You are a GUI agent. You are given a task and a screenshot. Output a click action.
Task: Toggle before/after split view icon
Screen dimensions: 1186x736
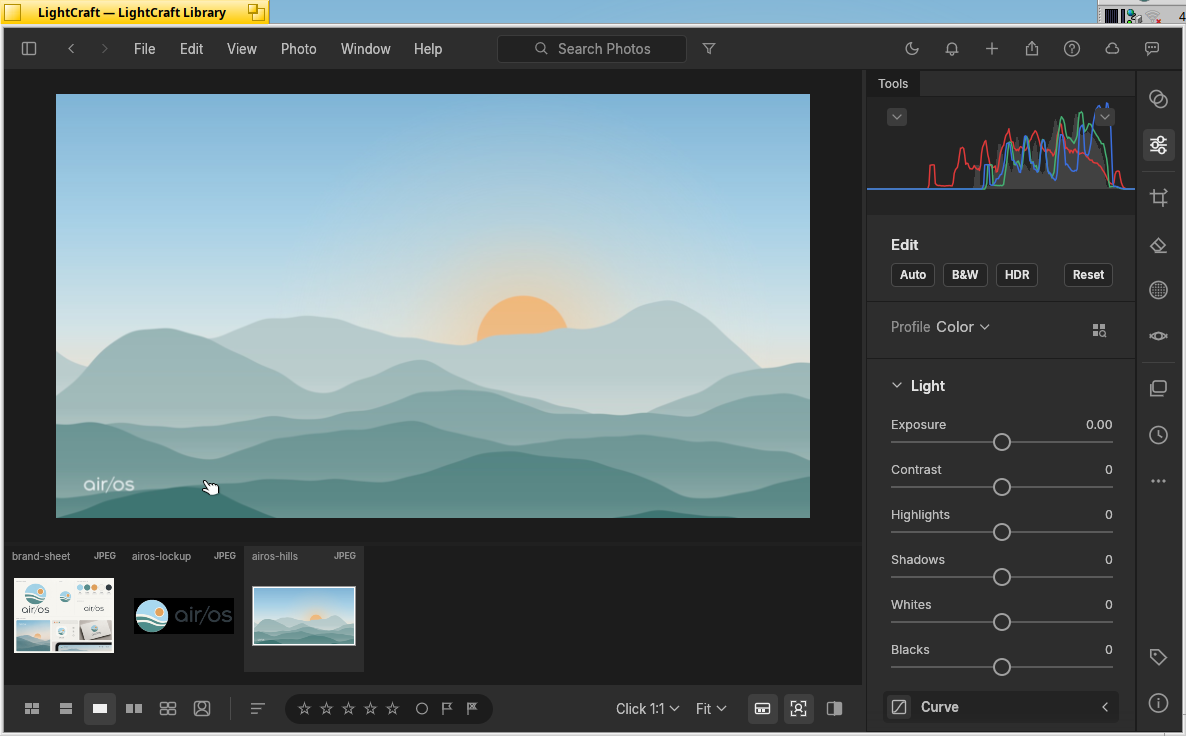[x=834, y=709]
